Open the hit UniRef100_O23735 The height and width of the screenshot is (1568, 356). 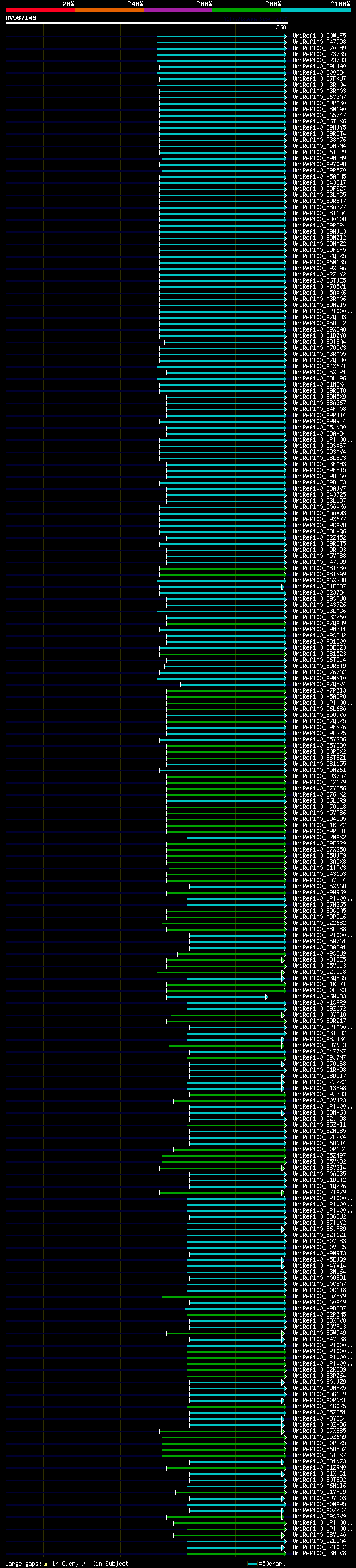(319, 54)
